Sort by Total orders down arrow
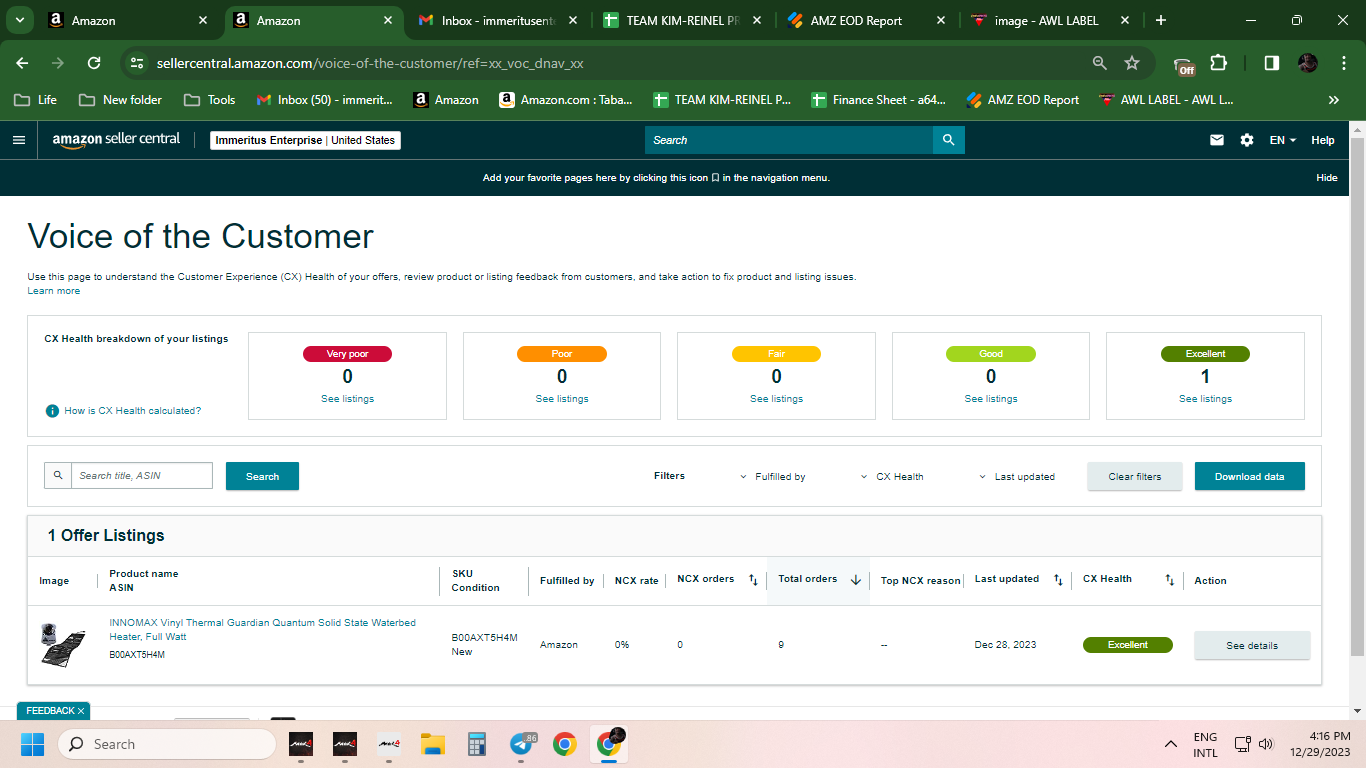 click(856, 580)
